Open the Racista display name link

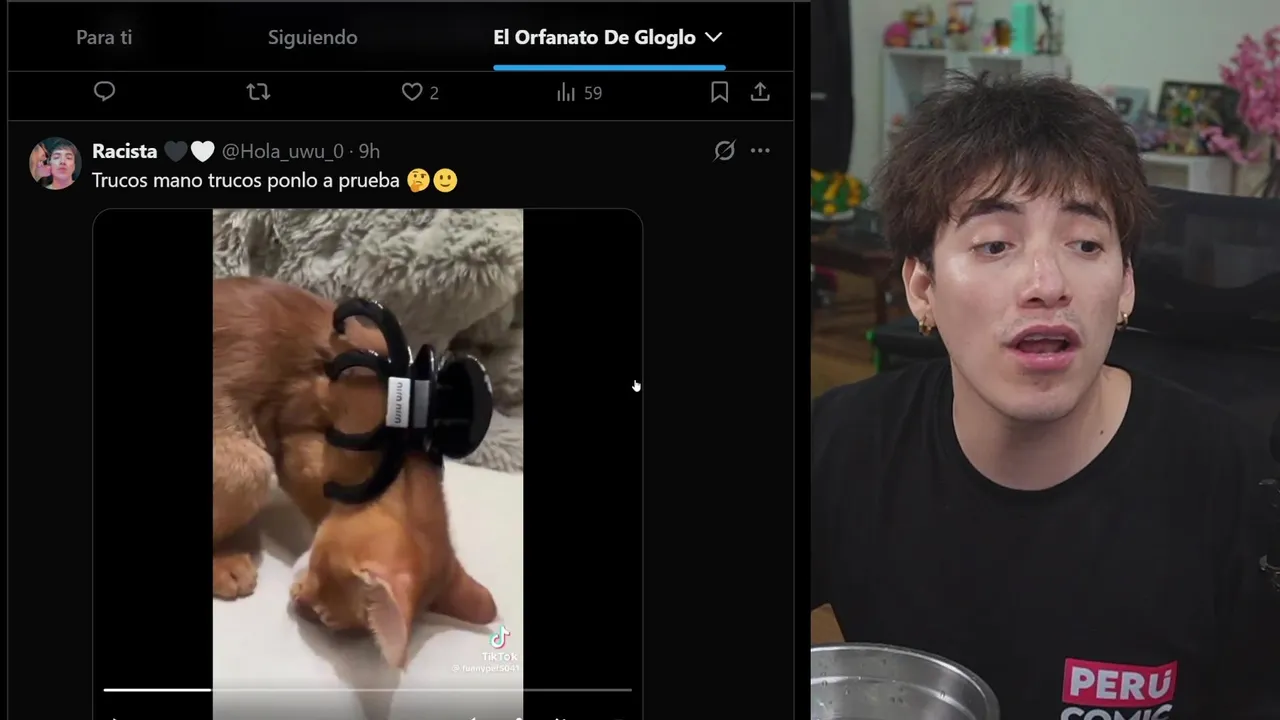pos(124,151)
